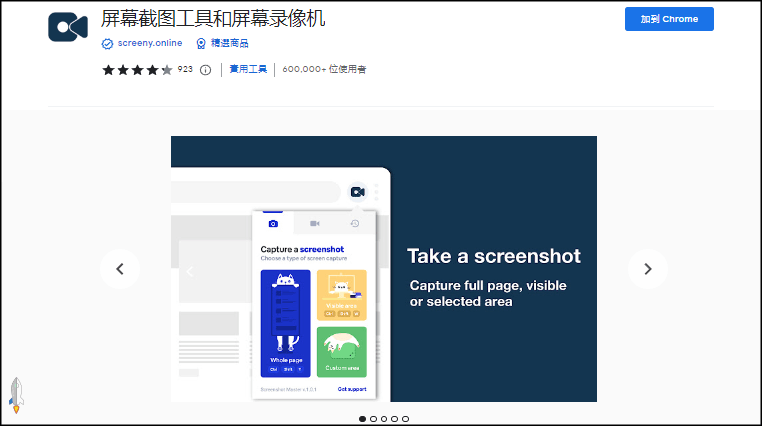Click the featured badge icon before 精選商品
762x426 pixels.
pos(201,44)
